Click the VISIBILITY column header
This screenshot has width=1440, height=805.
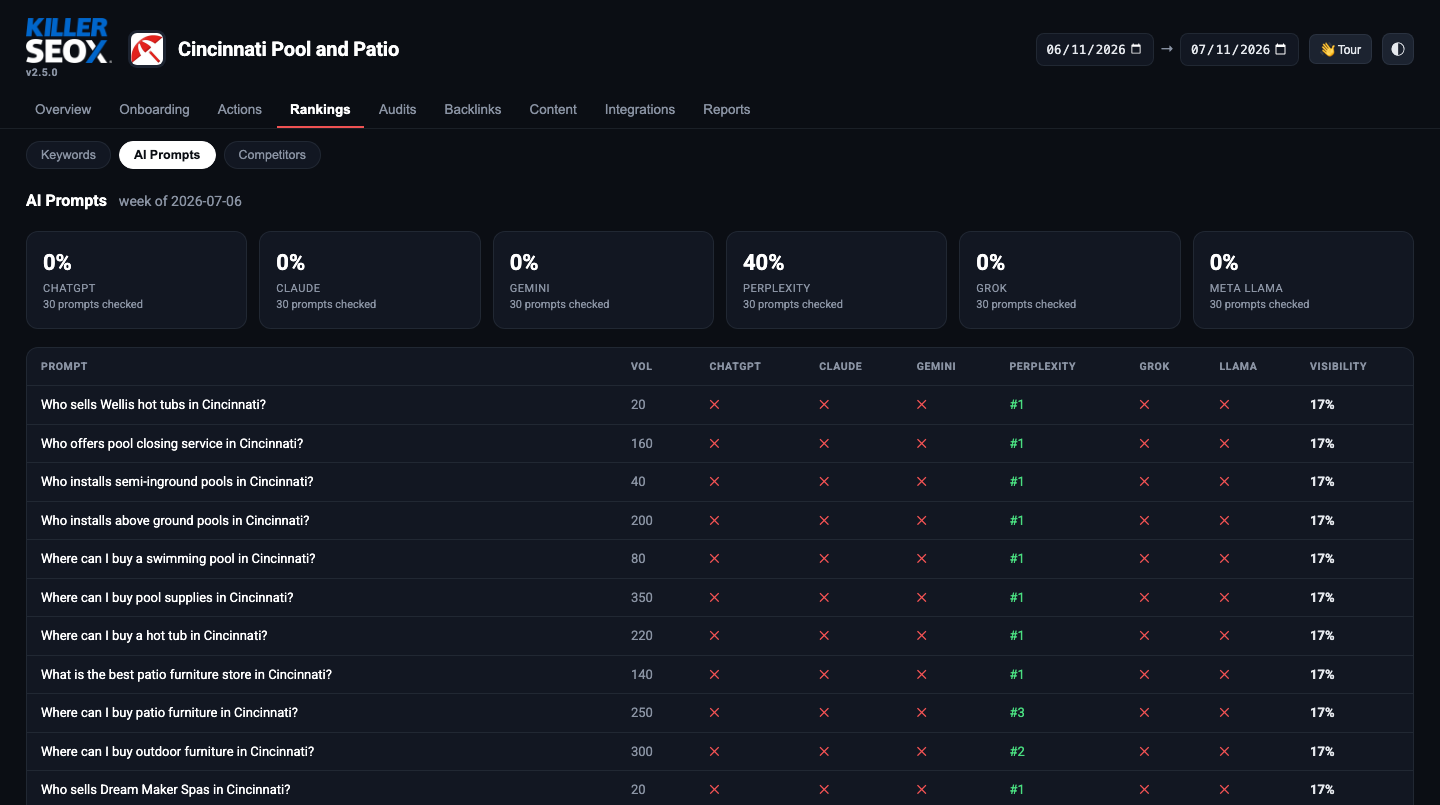click(1338, 366)
